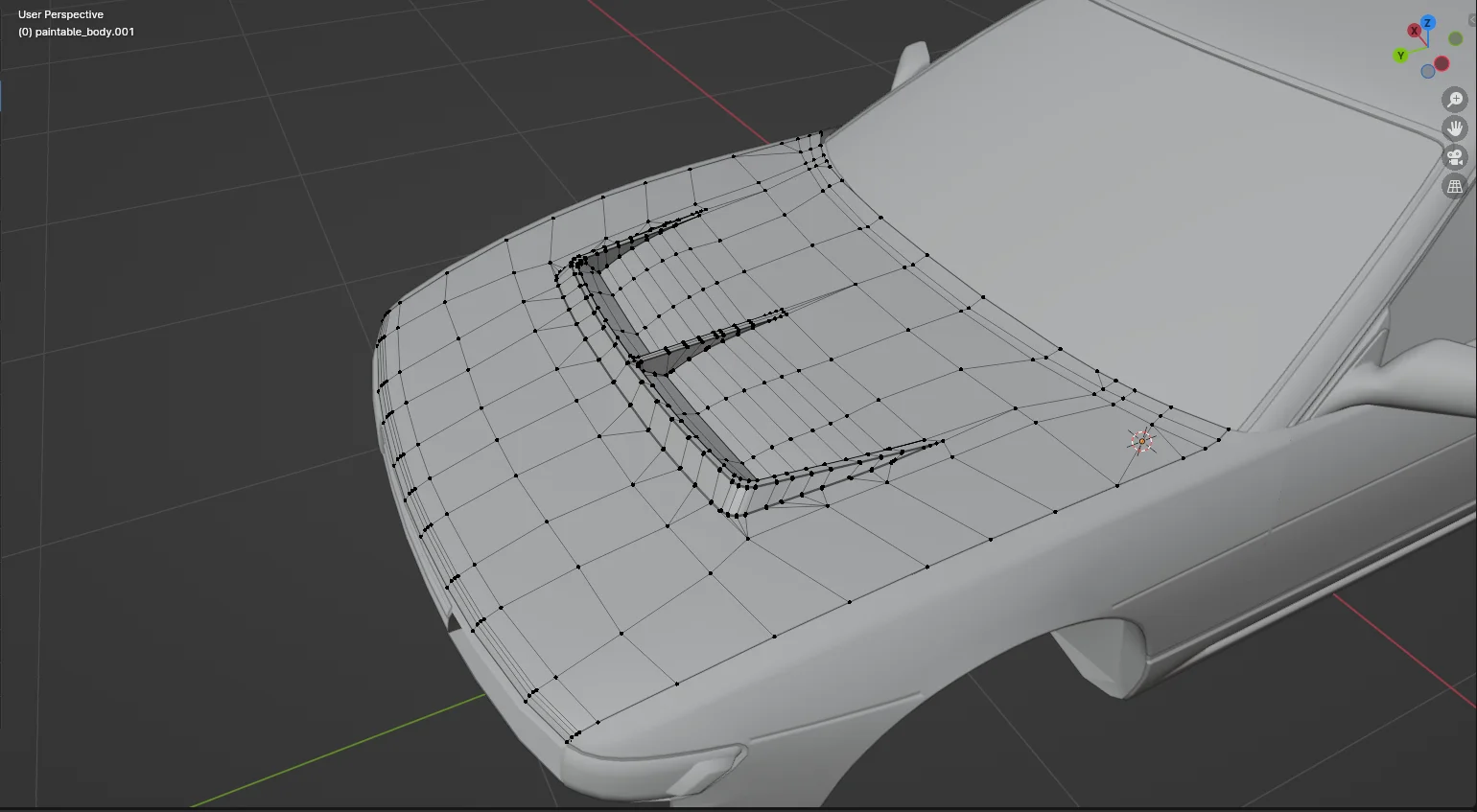This screenshot has height=812, width=1477.
Task: Click the Z axis on the navigation gizmo
Action: pyautogui.click(x=1429, y=22)
